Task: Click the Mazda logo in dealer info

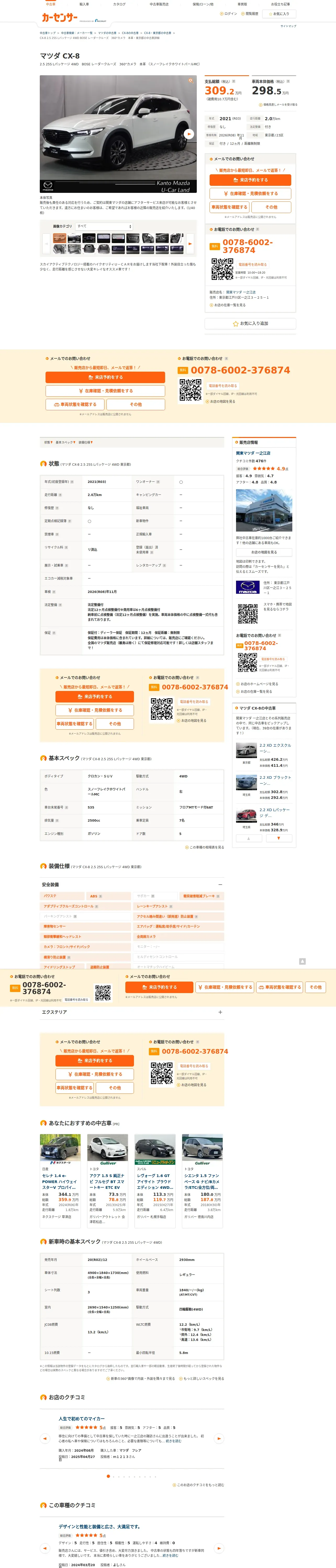Action: [x=248, y=587]
